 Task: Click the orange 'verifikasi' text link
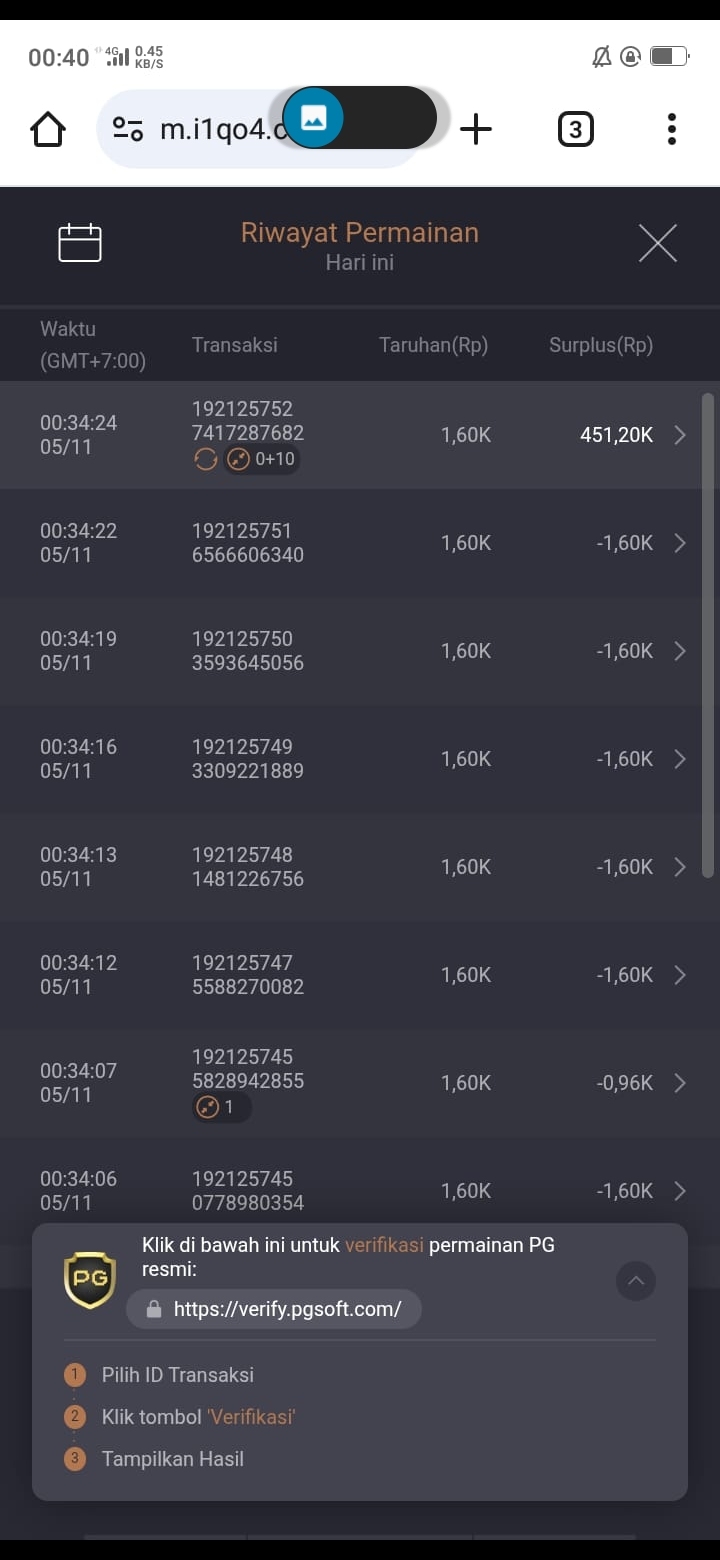[384, 1245]
